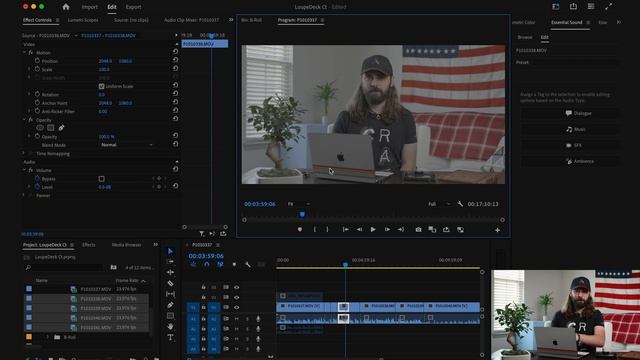
Task: Play the Program monitor sequence
Action: [373, 230]
